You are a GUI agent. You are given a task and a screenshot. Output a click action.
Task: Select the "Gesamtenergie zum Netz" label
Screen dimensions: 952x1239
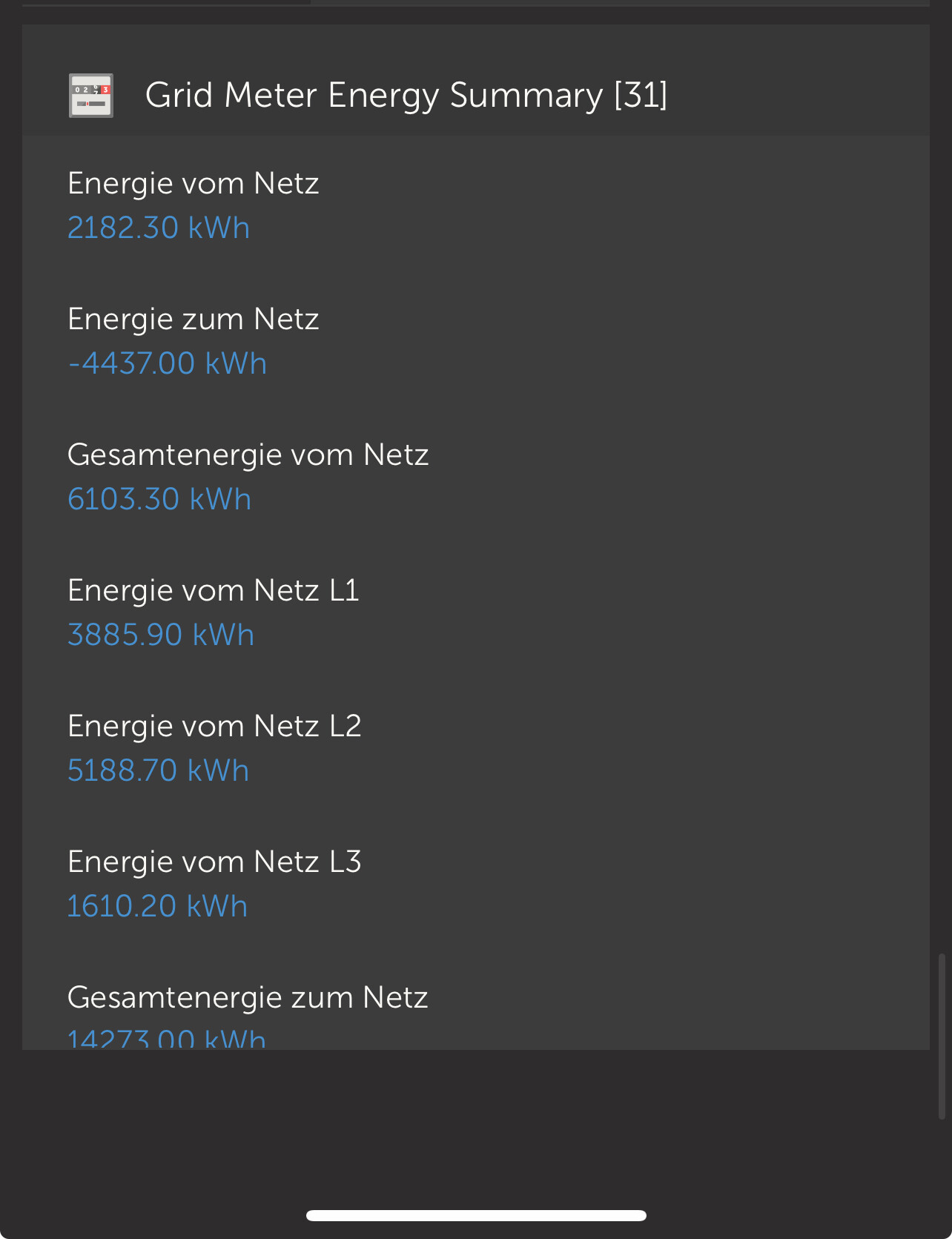[x=248, y=997]
